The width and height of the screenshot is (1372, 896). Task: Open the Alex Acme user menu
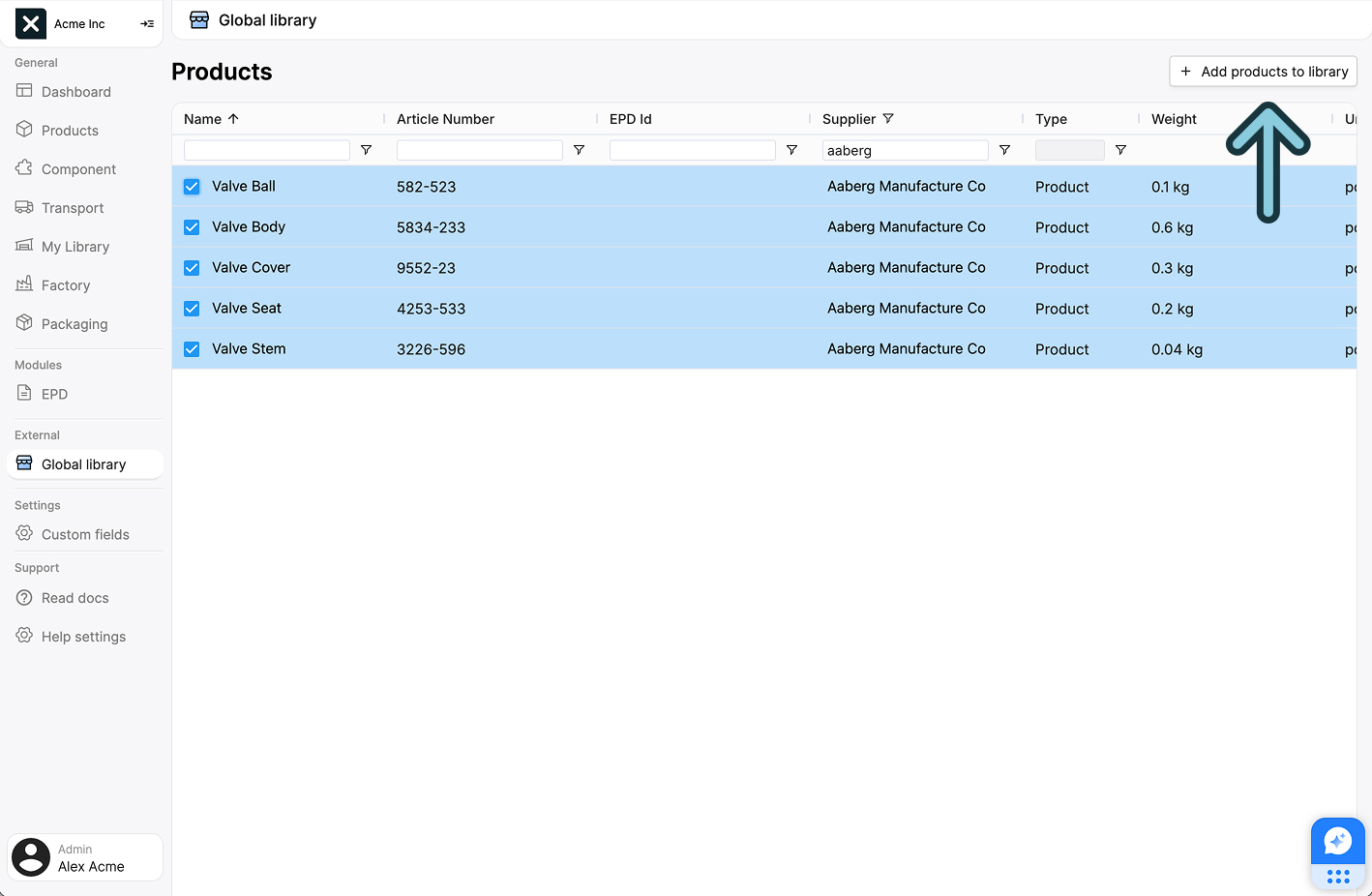[85, 857]
